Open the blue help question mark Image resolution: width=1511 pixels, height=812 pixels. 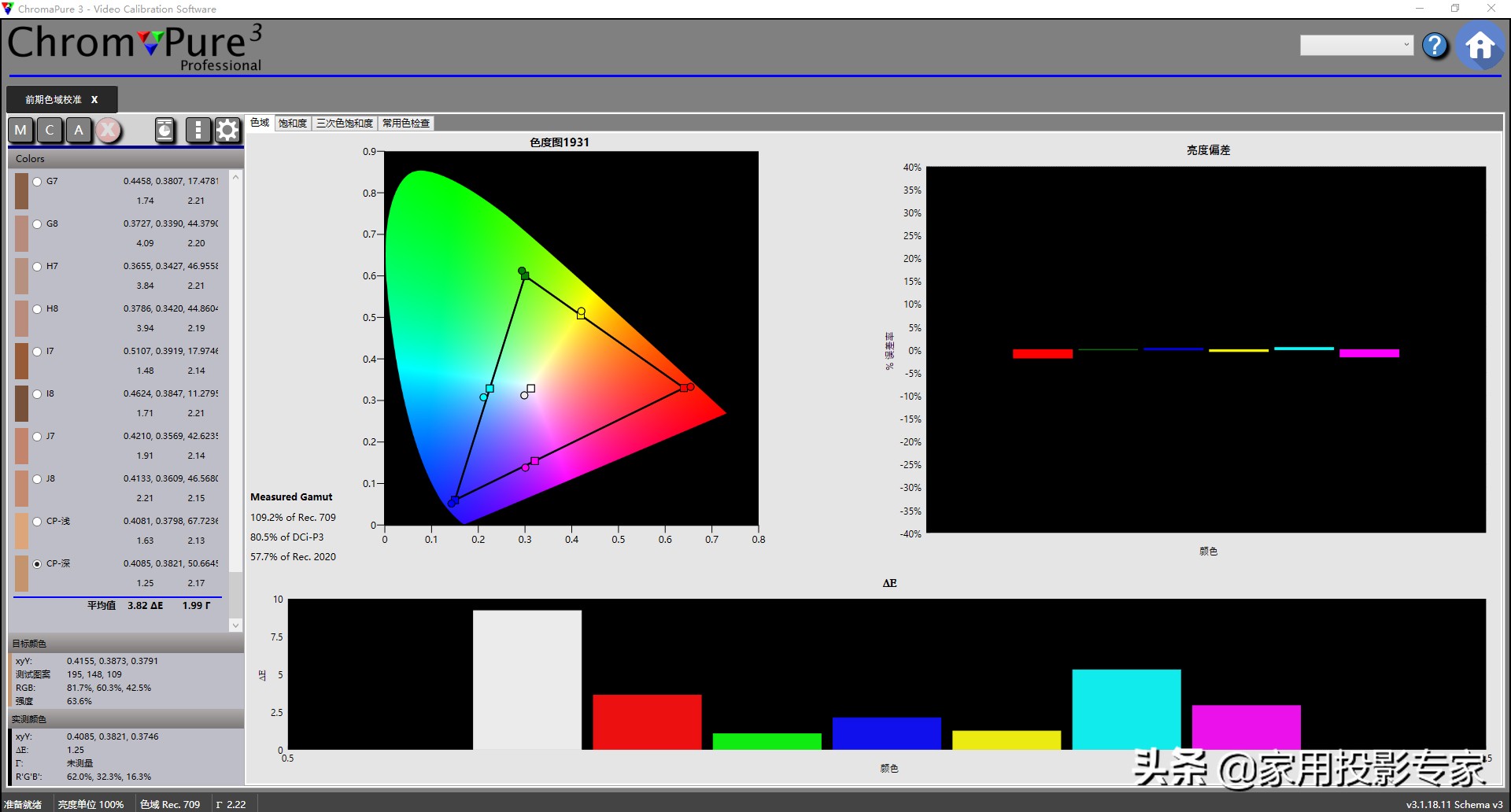point(1435,46)
